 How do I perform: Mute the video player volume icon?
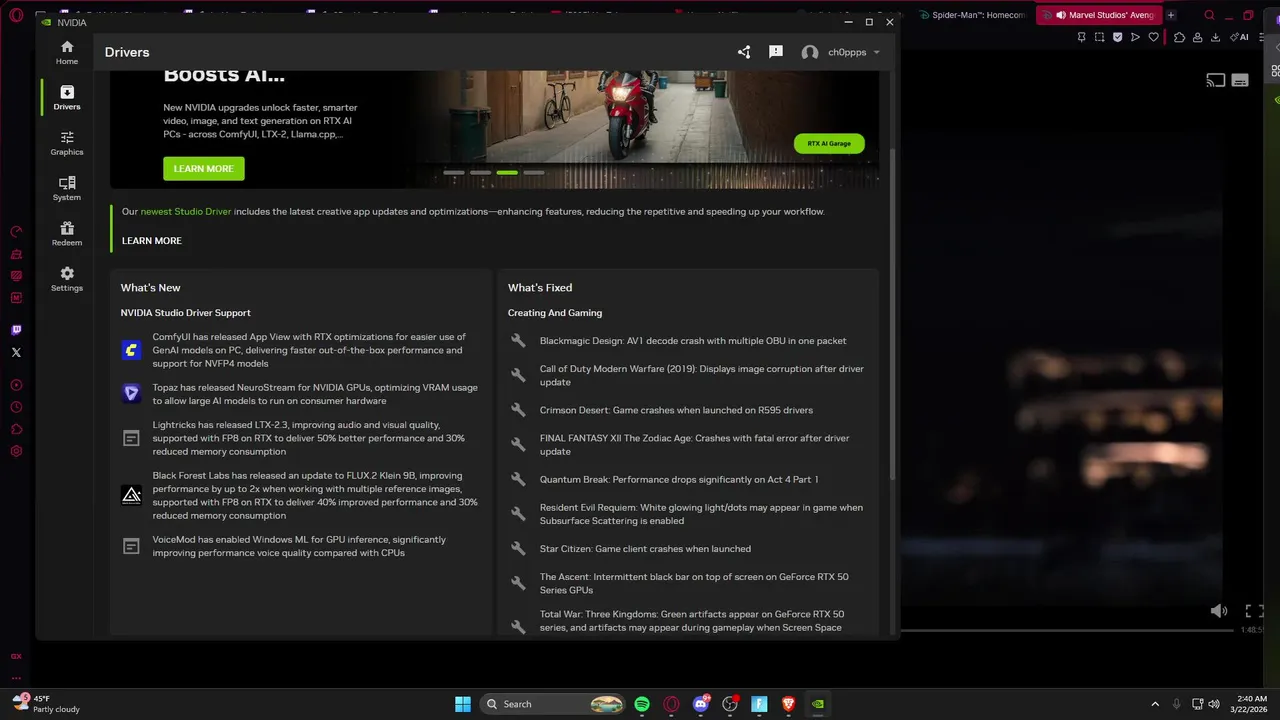pos(1218,611)
